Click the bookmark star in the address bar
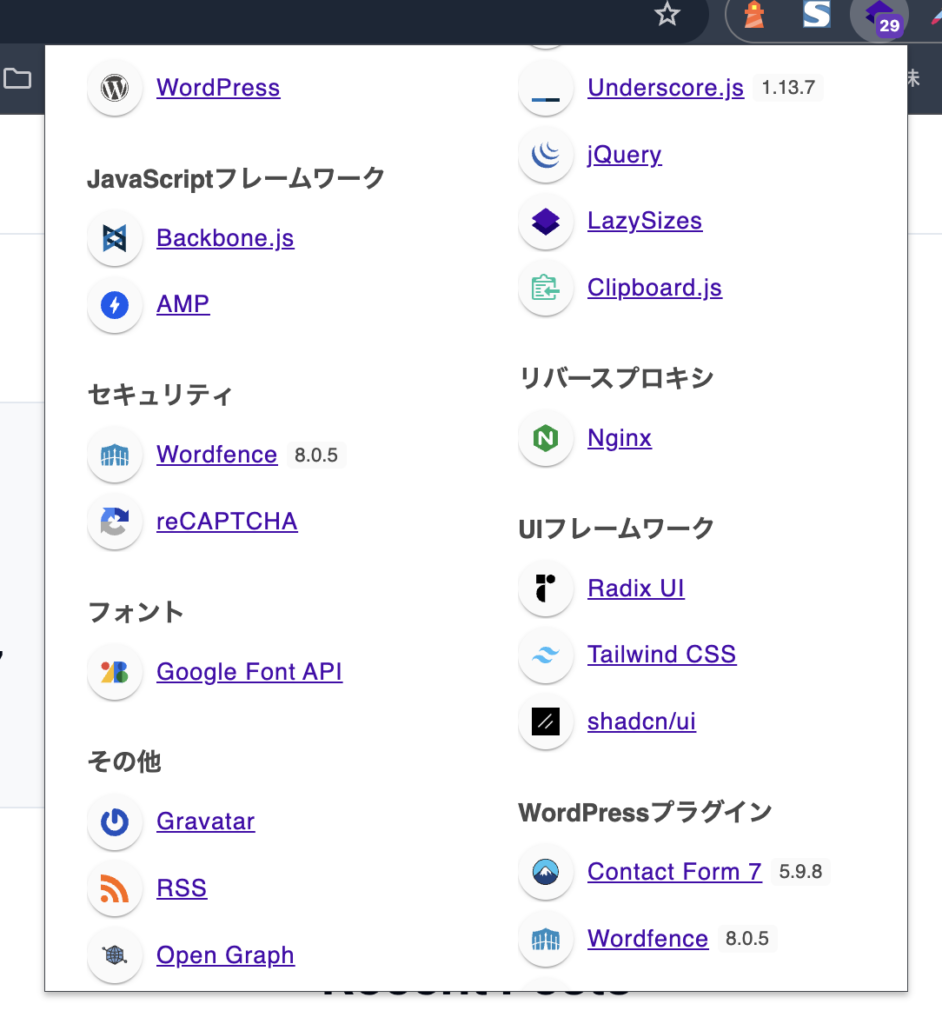Image resolution: width=942 pixels, height=1024 pixels. click(667, 14)
